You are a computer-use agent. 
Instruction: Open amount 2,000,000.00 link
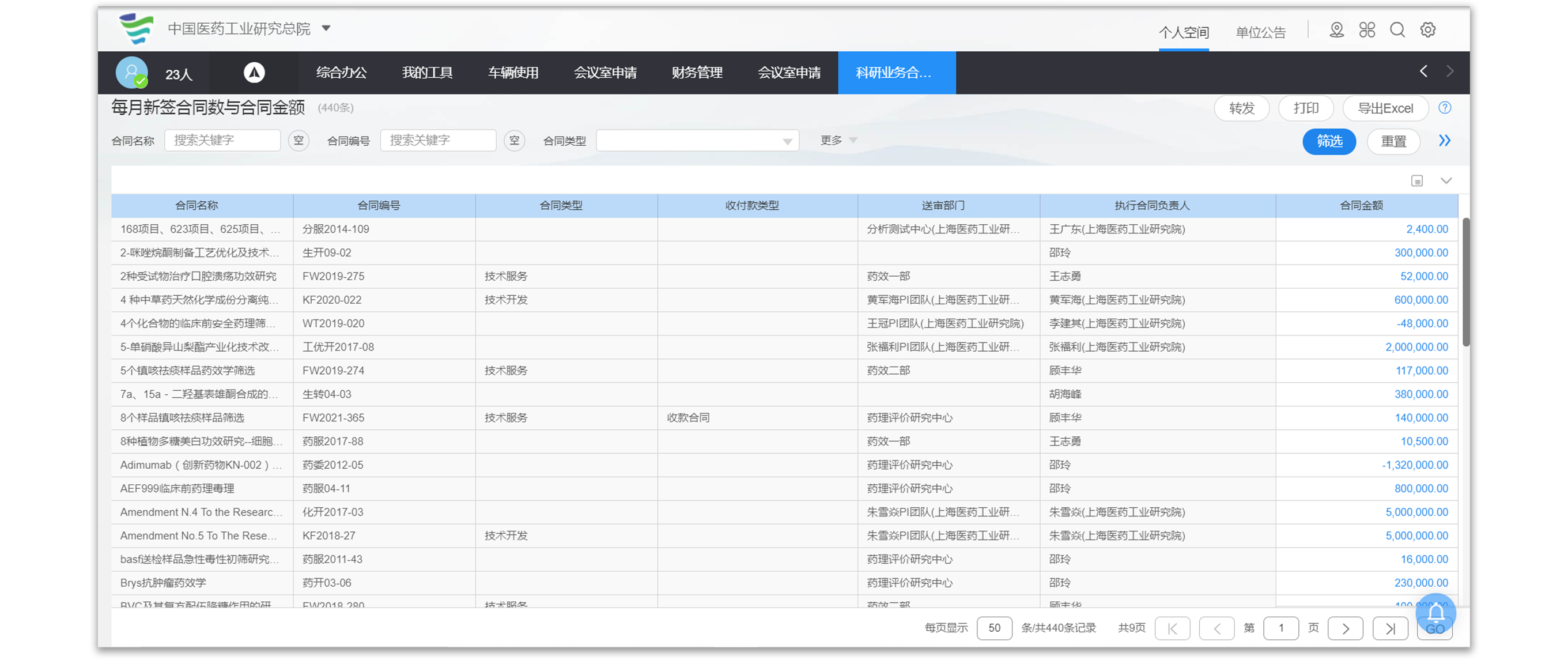pyautogui.click(x=1417, y=347)
